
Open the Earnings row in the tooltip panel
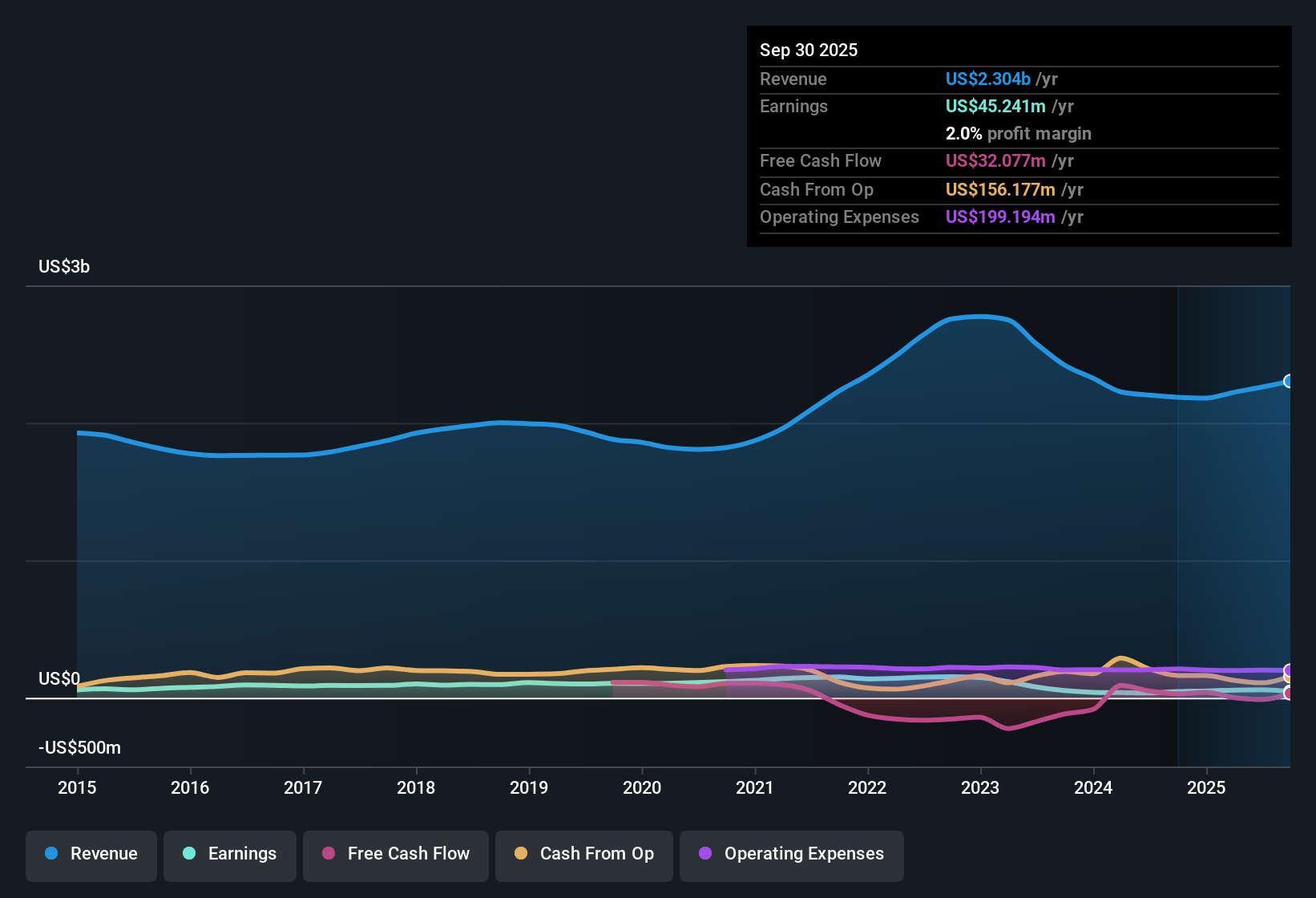[793, 106]
